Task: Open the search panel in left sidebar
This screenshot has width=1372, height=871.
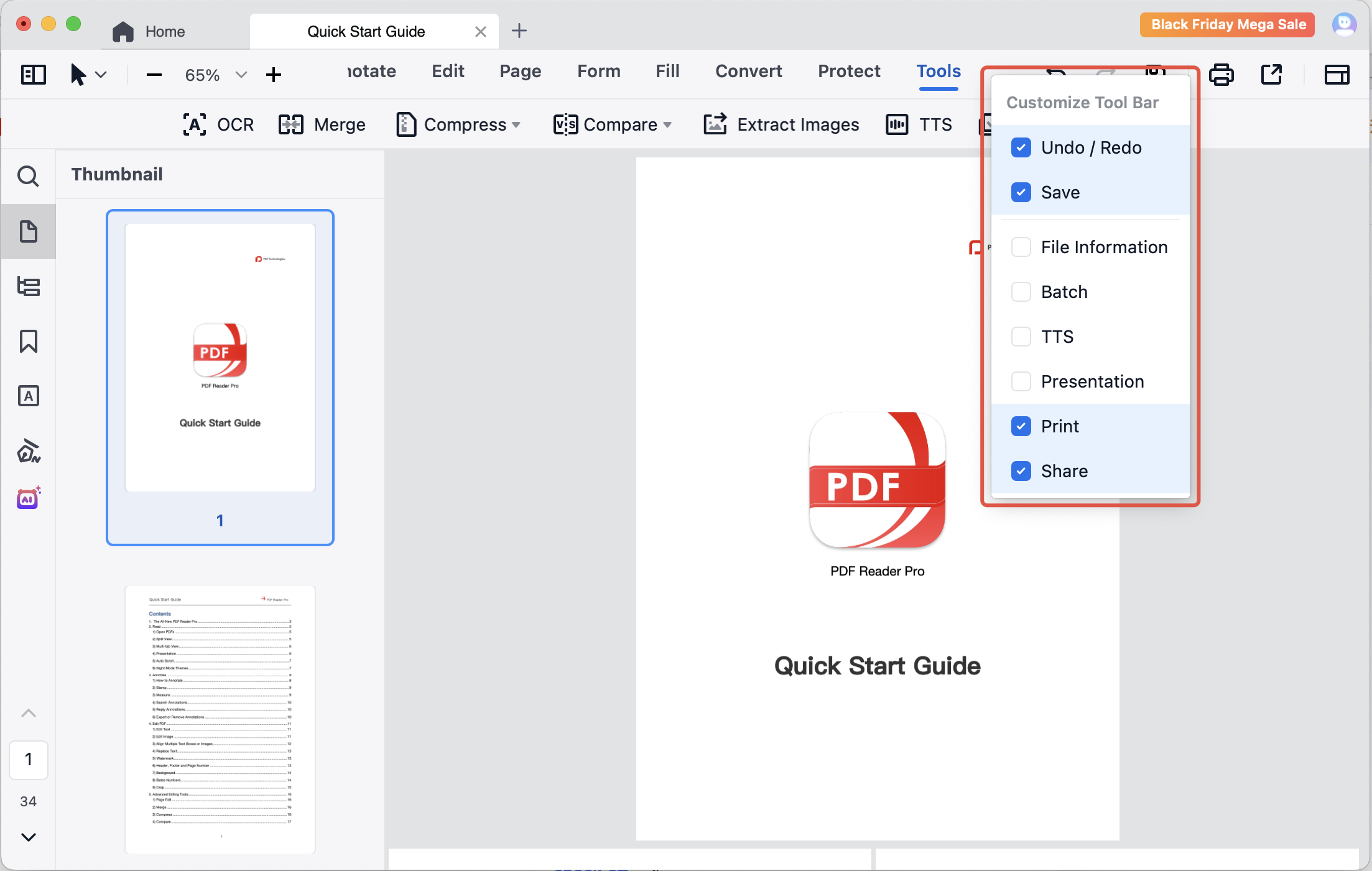Action: tap(28, 177)
